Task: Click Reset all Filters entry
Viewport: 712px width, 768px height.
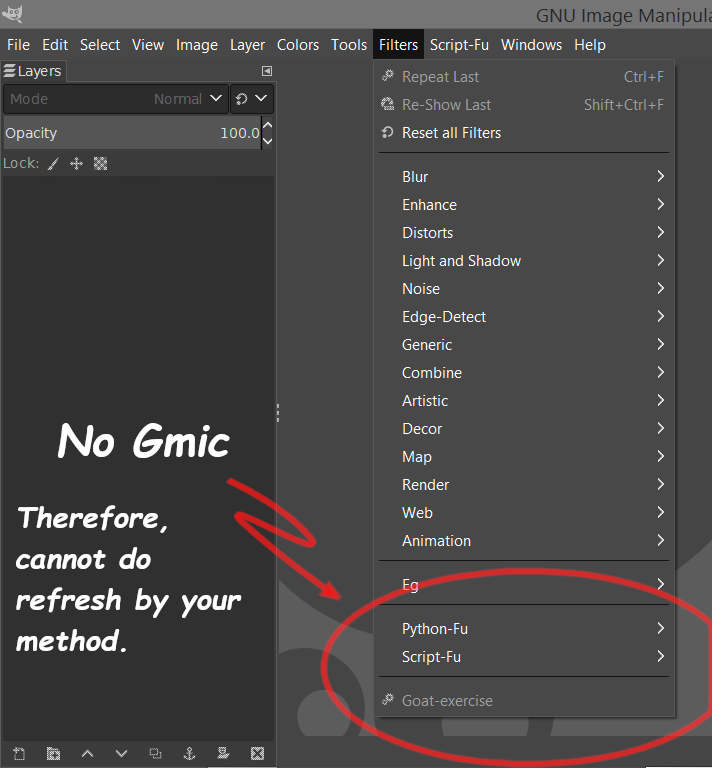Action: point(524,133)
